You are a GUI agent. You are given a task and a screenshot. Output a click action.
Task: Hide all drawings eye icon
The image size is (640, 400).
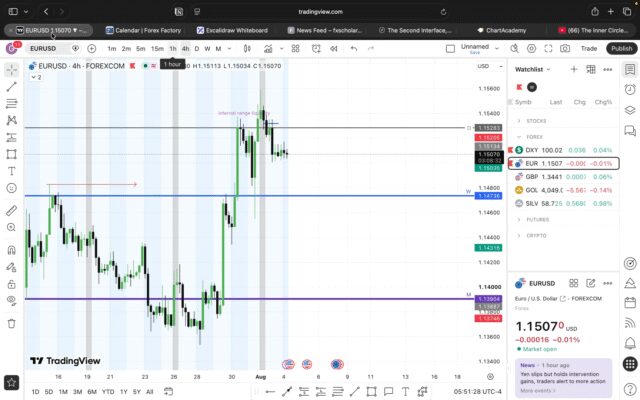(11, 301)
